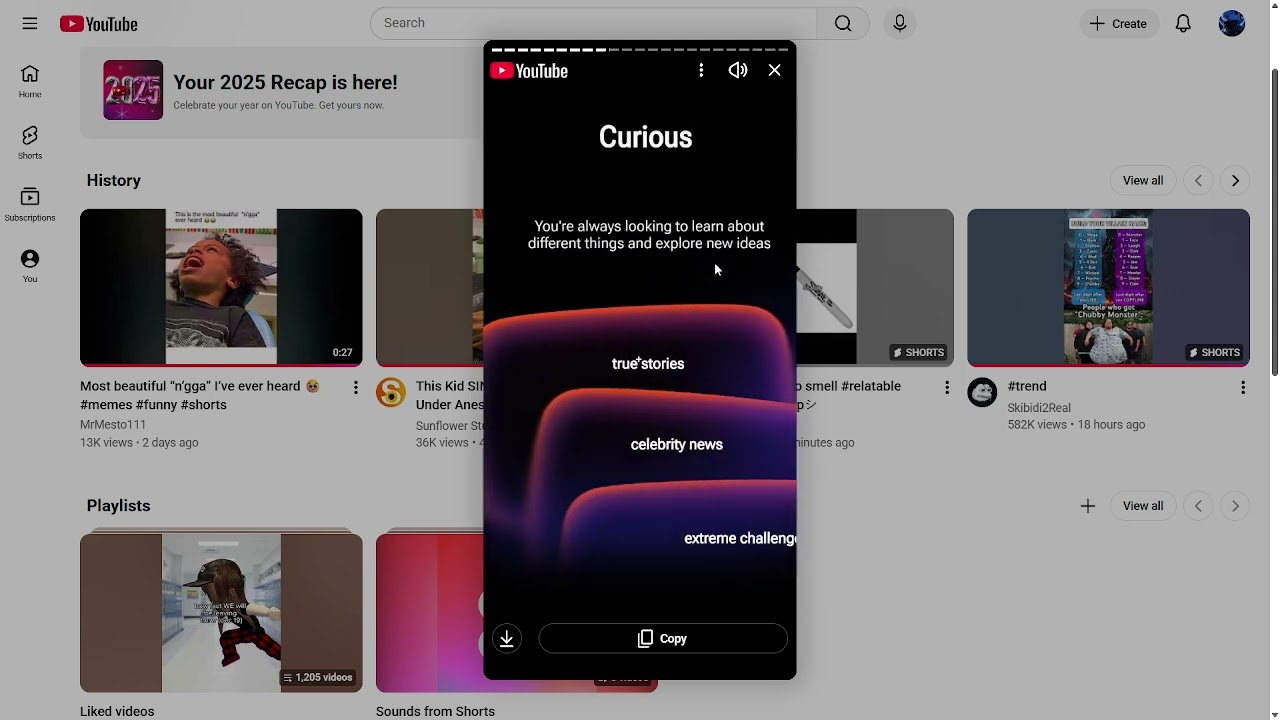
Task: Open the You page in sidebar
Action: coord(30,266)
